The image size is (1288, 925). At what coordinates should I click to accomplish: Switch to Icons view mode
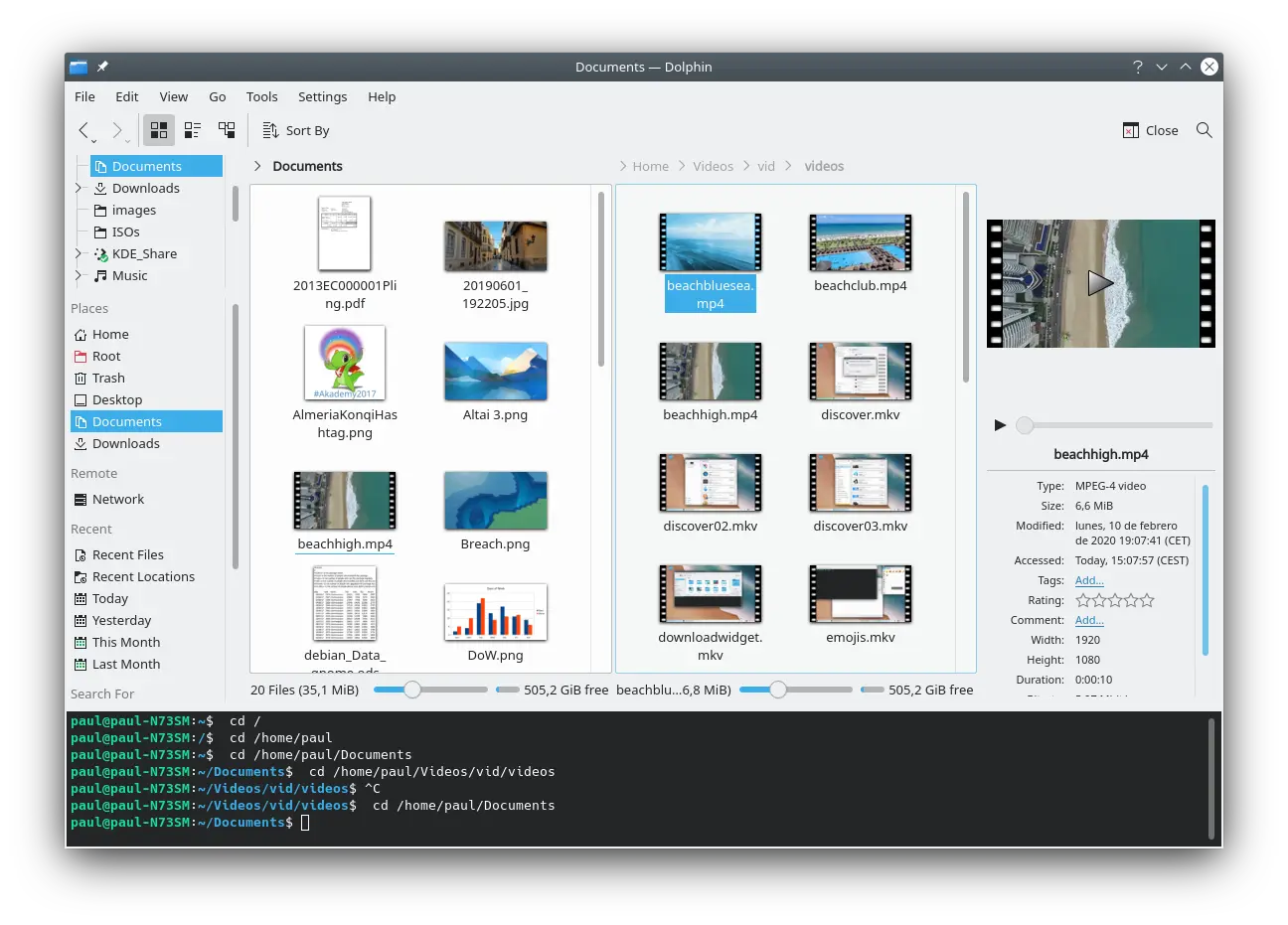pyautogui.click(x=159, y=130)
